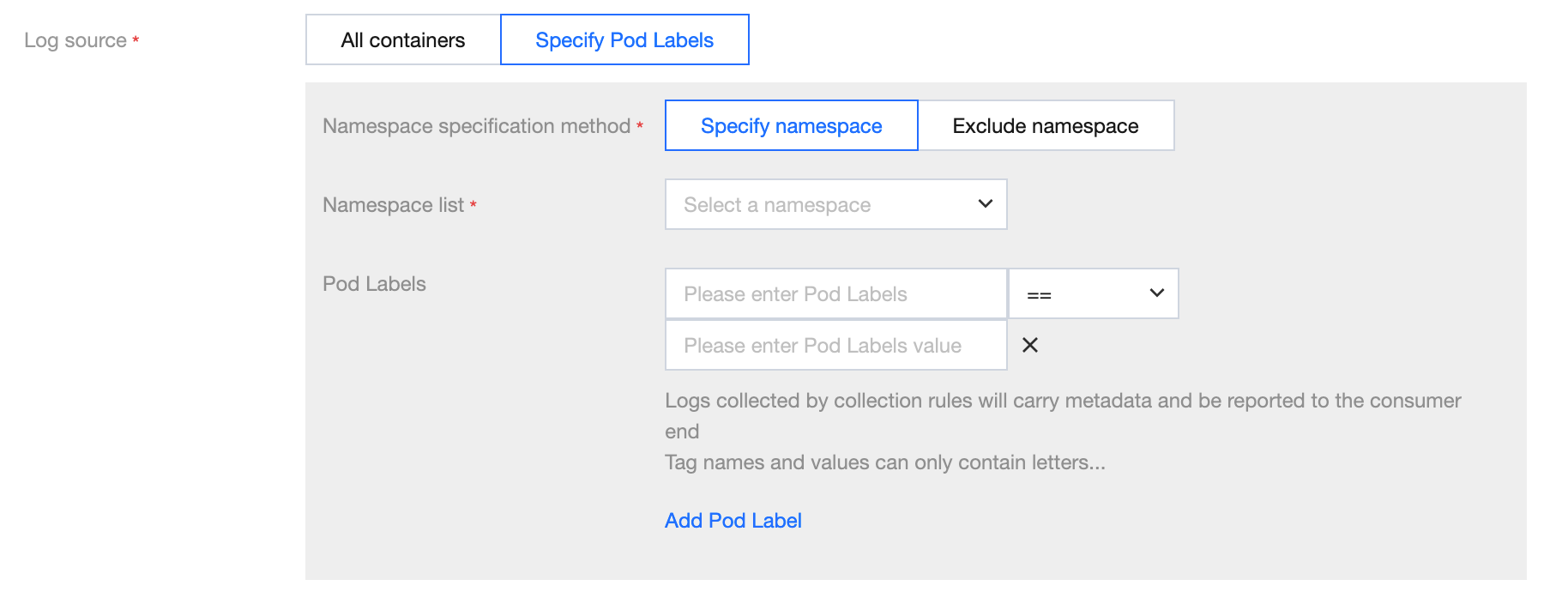The height and width of the screenshot is (604, 1568).
Task: Click the truncated Tag names and values hint
Action: [x=884, y=462]
